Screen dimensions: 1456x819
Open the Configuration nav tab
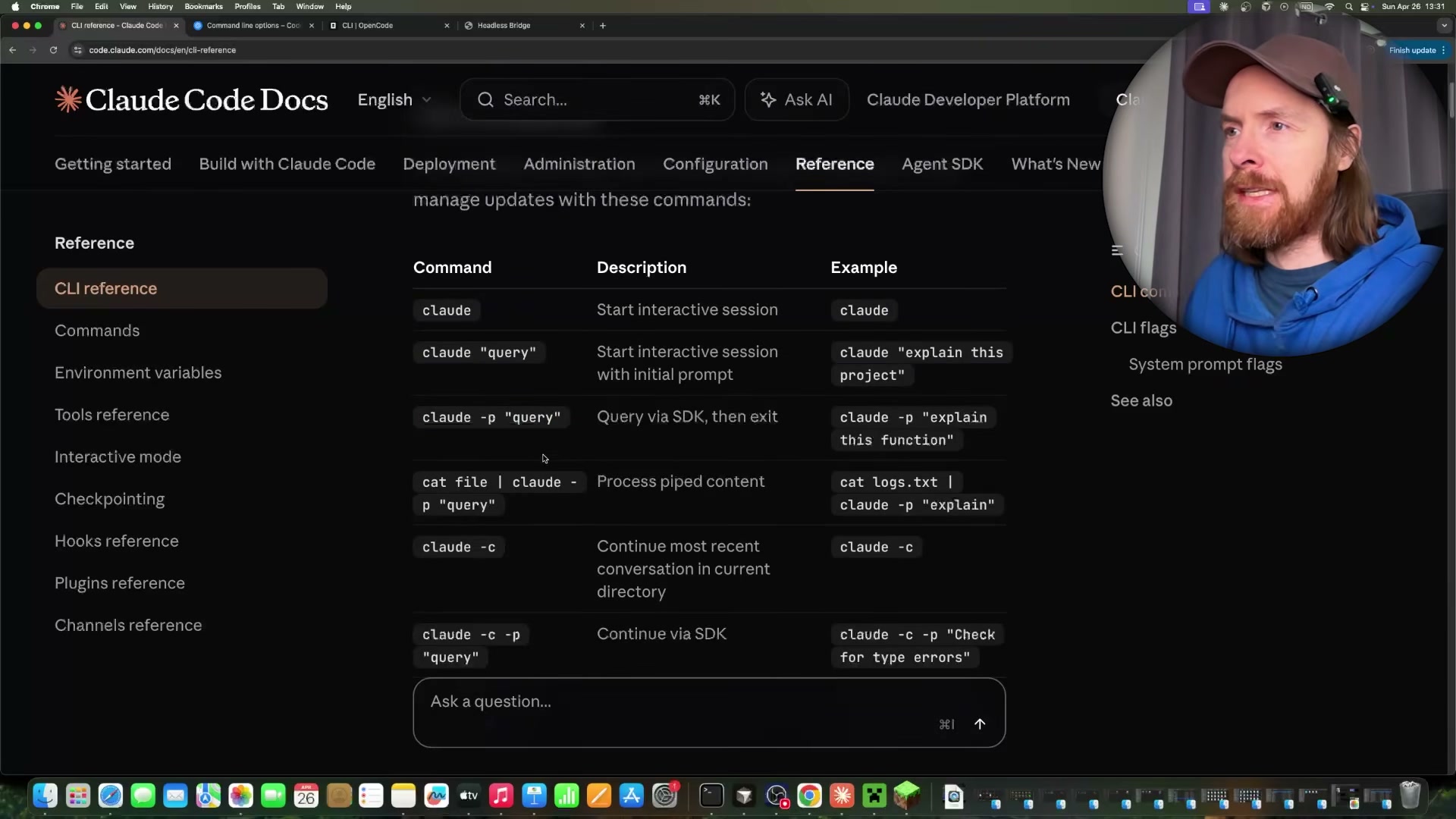click(715, 164)
